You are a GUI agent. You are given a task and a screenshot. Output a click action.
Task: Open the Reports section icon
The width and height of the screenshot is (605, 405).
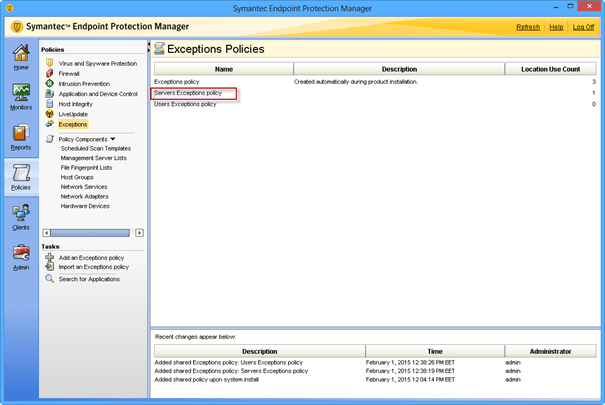click(20, 138)
